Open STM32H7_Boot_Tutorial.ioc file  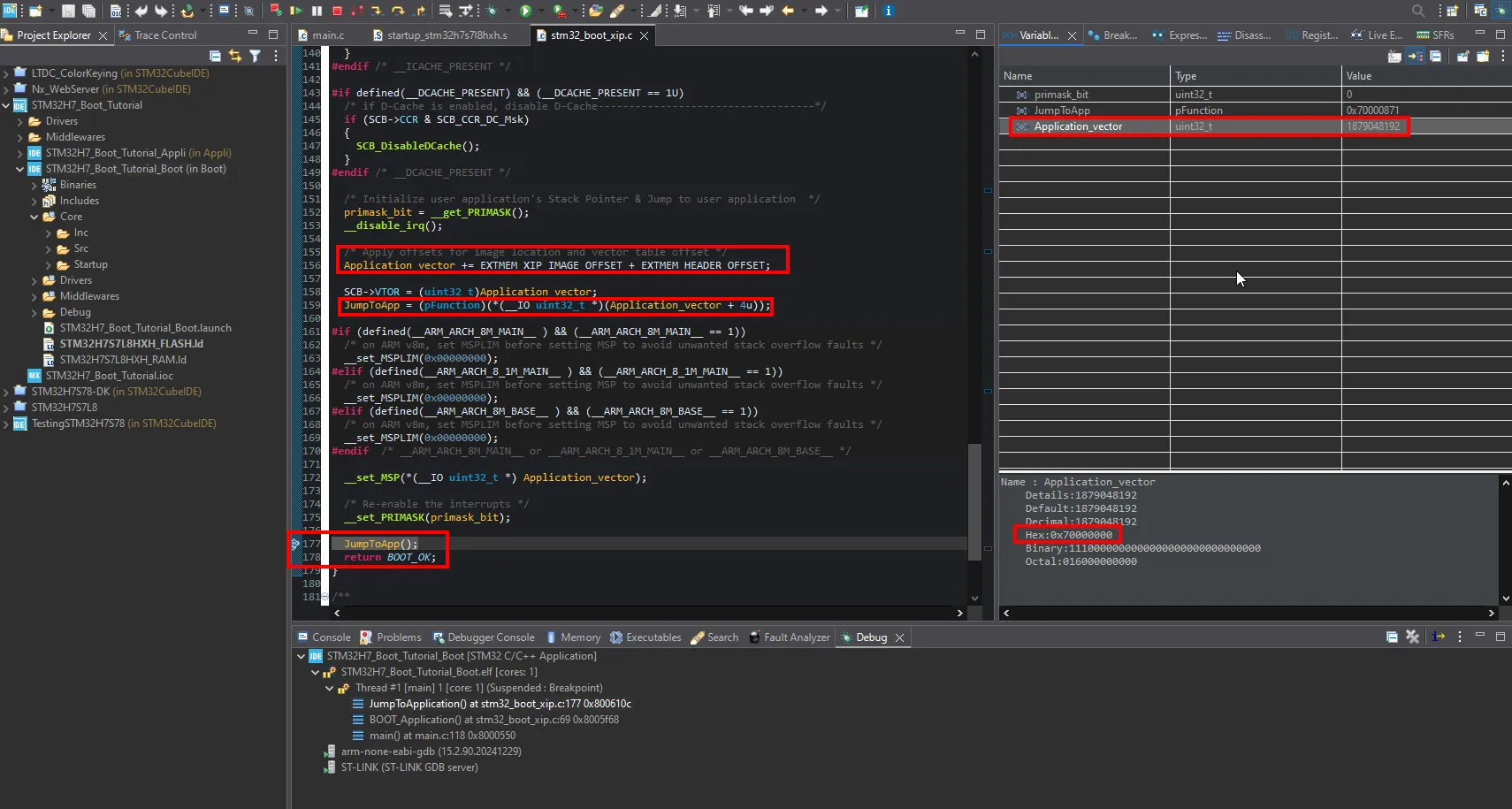(x=109, y=376)
